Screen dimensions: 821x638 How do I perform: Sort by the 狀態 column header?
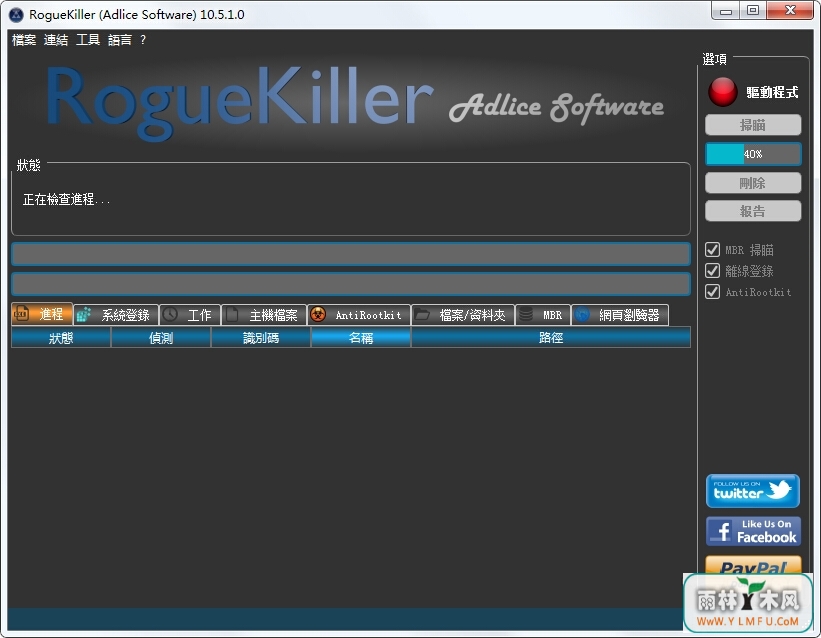[x=61, y=338]
